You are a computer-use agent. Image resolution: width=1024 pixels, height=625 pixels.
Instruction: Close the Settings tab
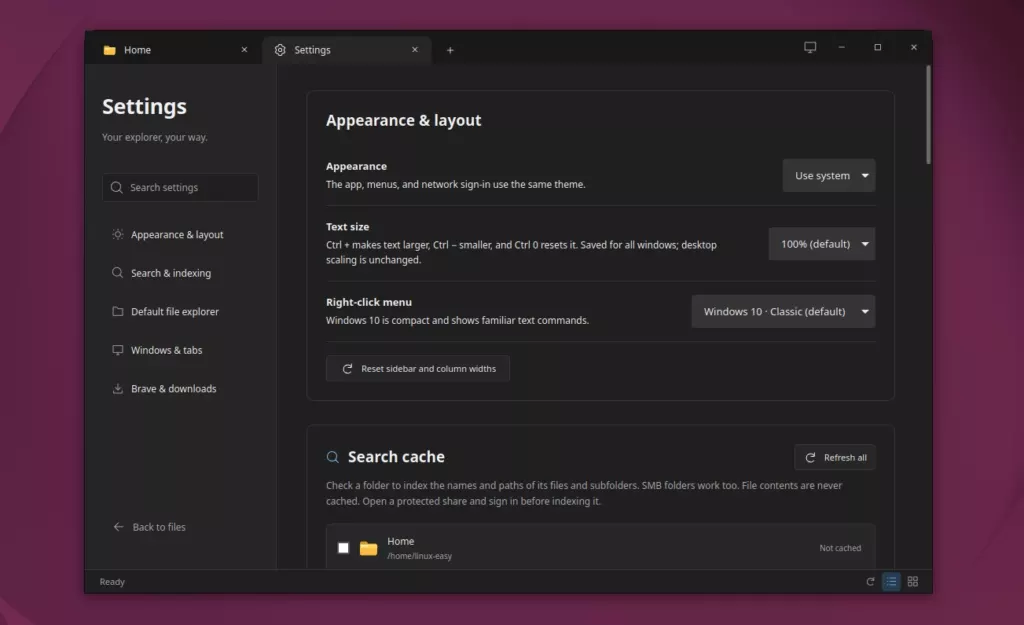coord(415,50)
